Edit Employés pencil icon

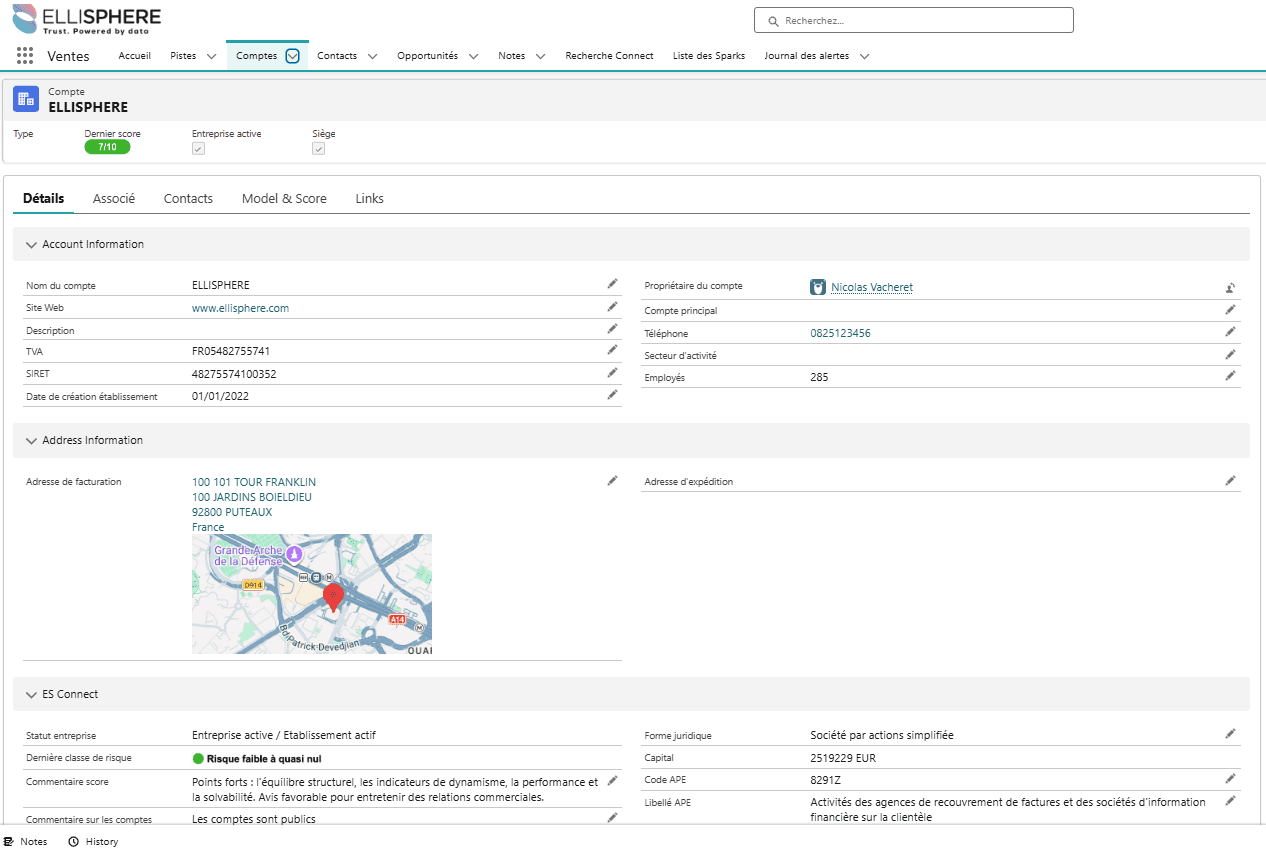1231,375
